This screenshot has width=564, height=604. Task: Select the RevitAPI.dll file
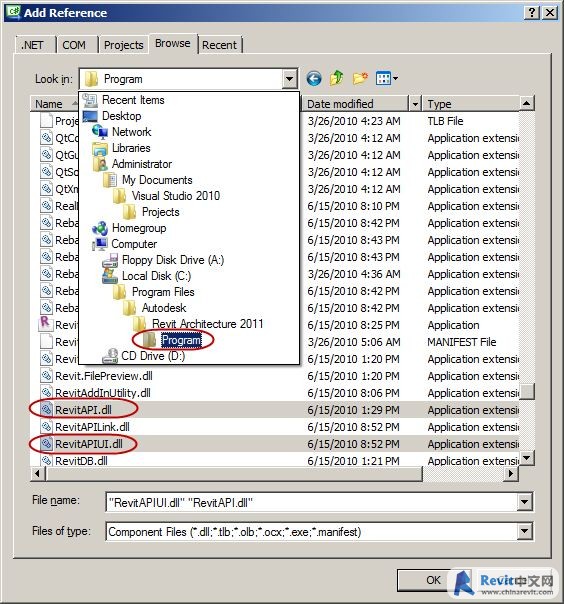[83, 410]
